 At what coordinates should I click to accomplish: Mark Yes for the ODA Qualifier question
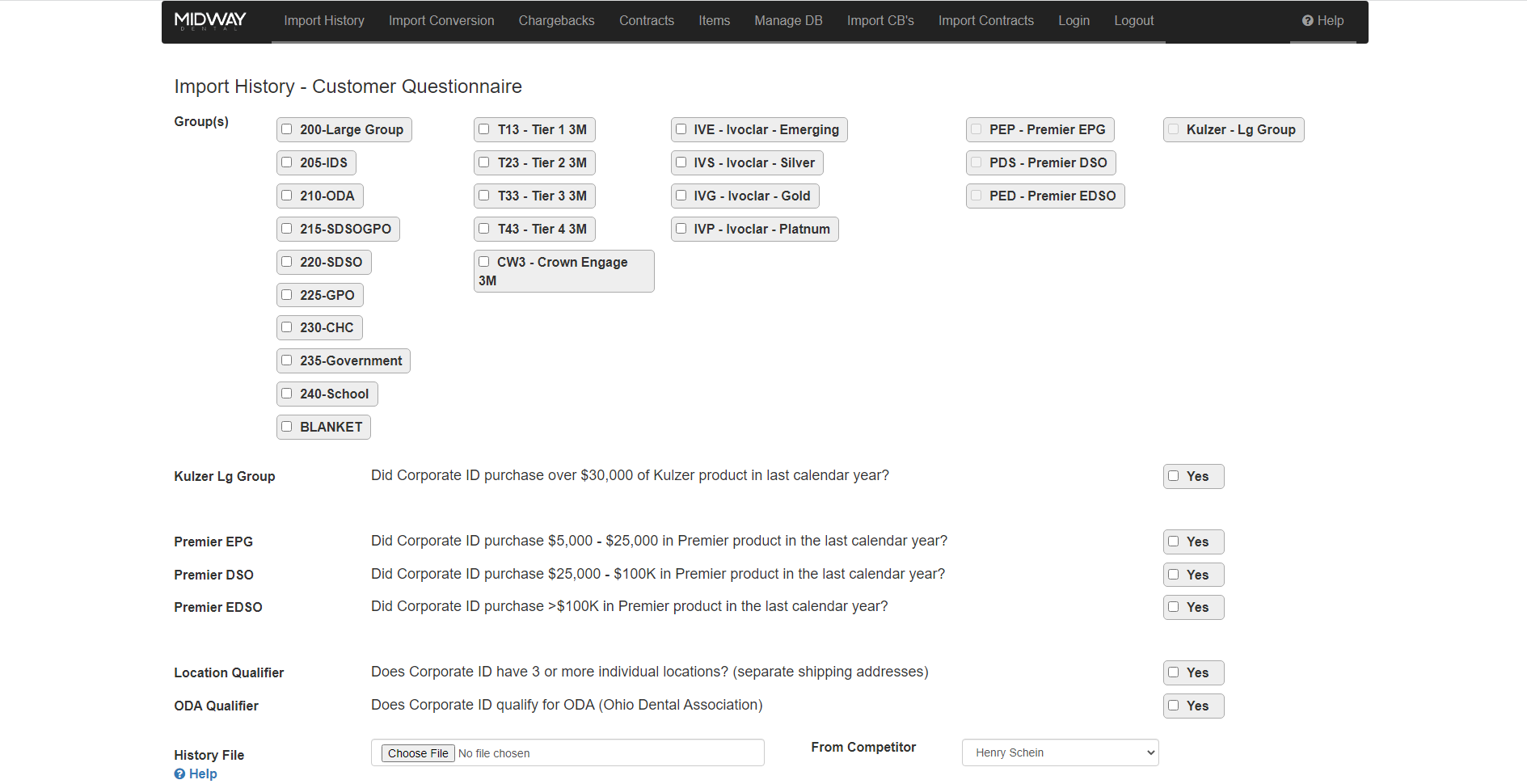[x=1174, y=706]
